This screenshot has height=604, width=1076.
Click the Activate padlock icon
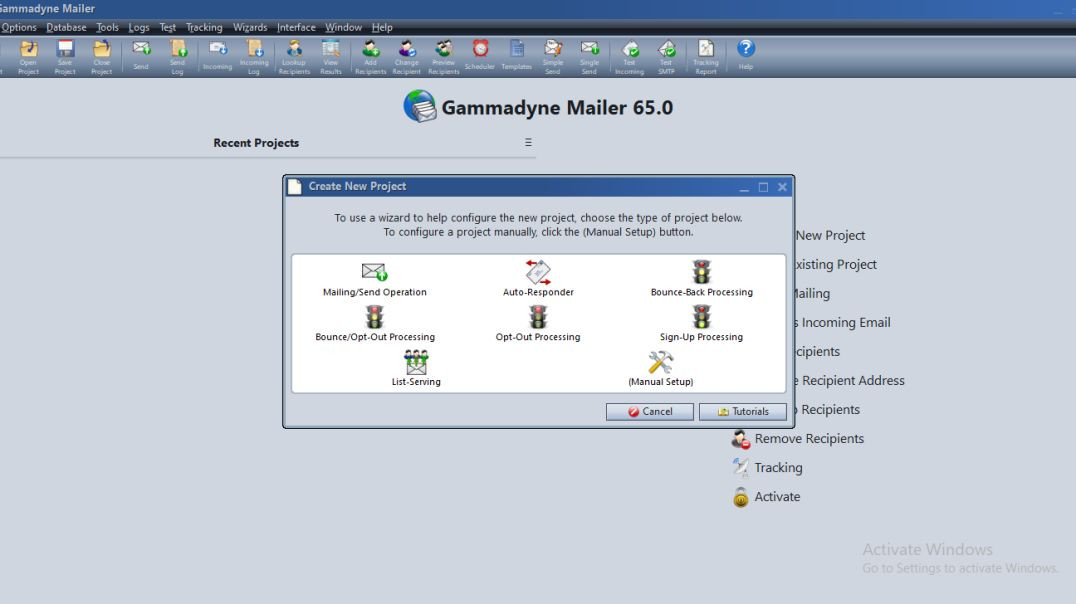740,497
